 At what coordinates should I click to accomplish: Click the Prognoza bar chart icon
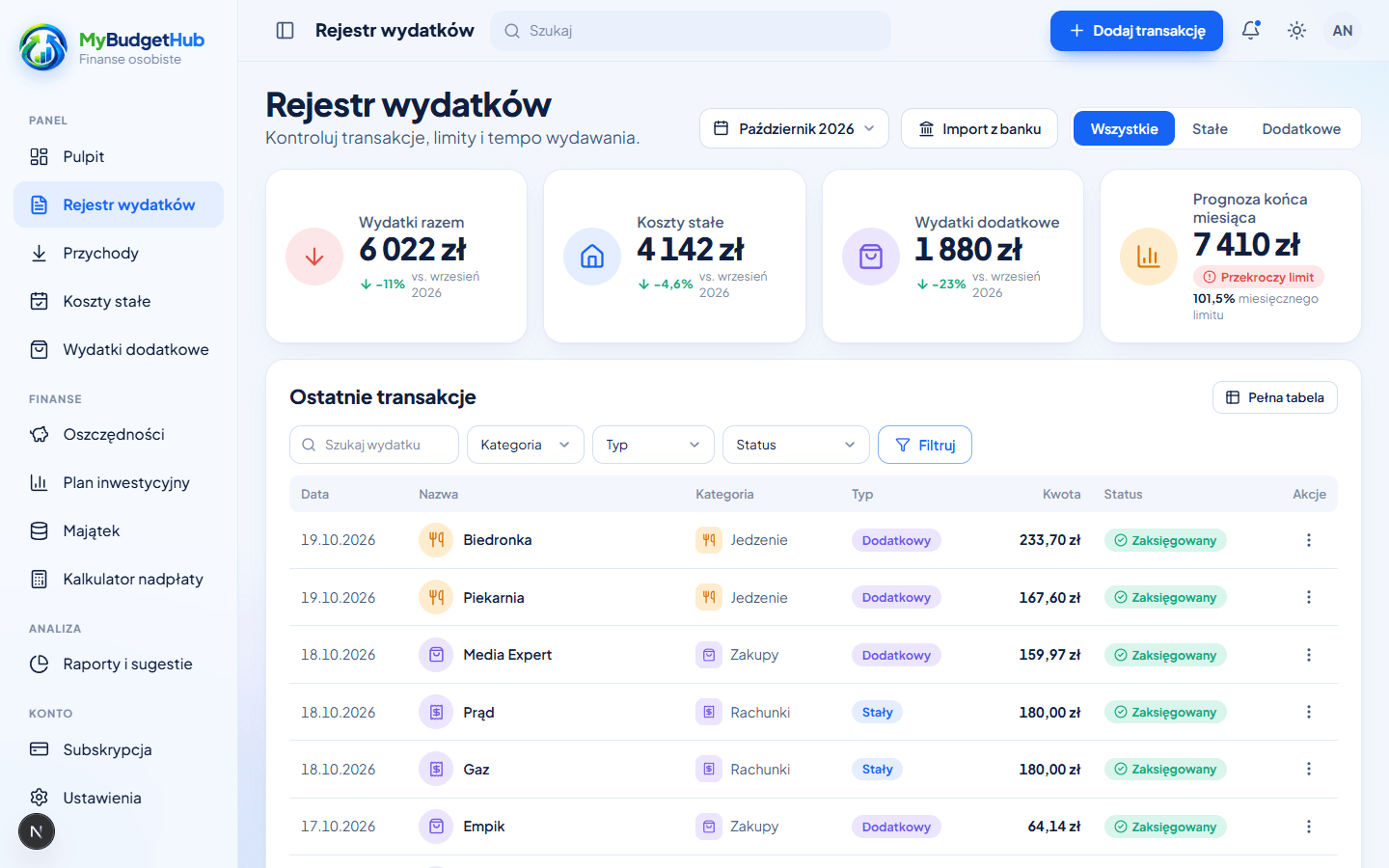click(1149, 257)
